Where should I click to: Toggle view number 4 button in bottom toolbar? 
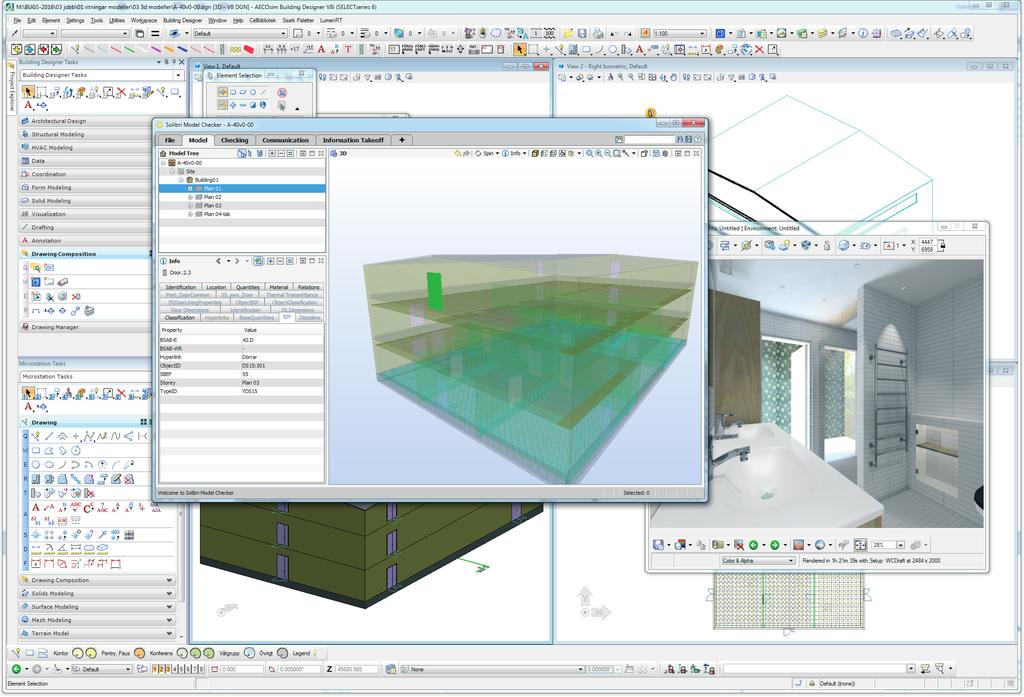174,669
